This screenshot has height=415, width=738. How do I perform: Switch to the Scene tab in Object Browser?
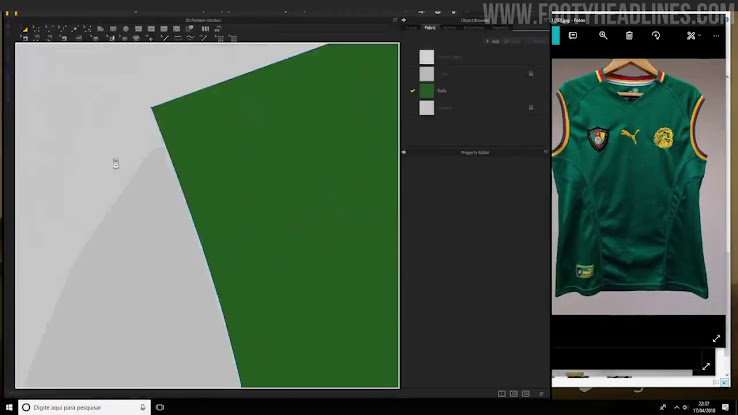(x=411, y=28)
